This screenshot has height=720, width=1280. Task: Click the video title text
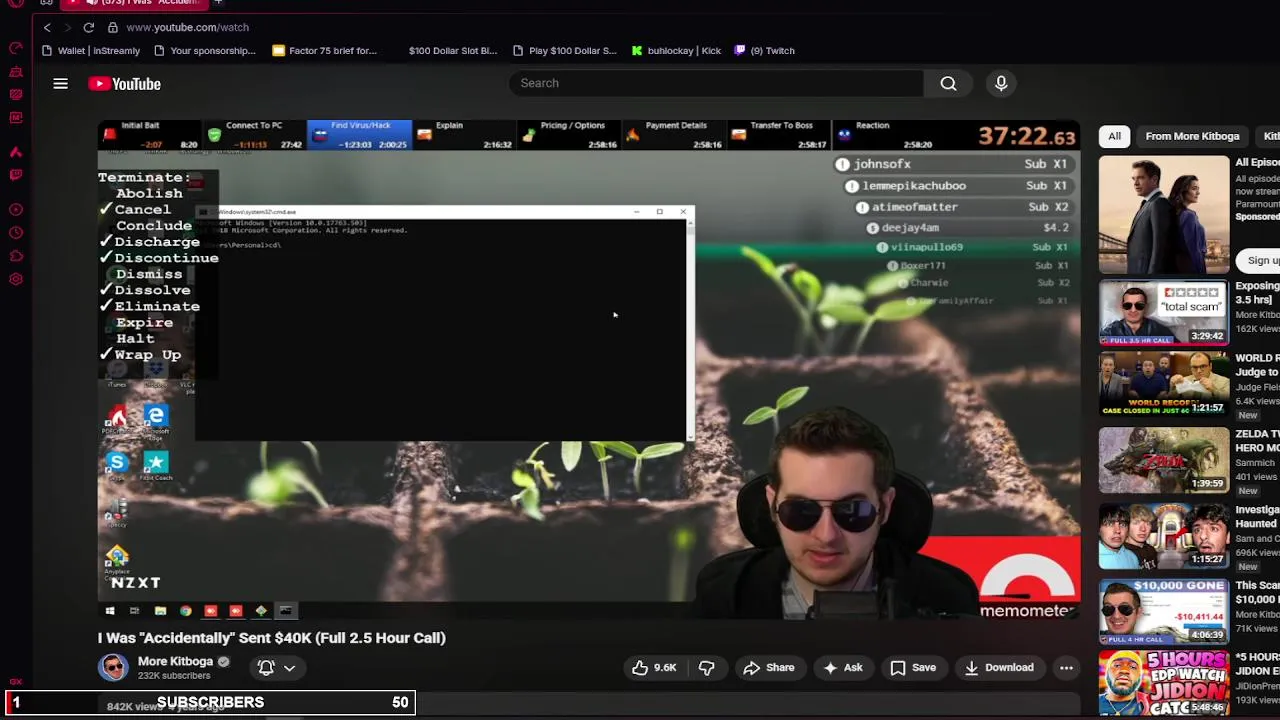[x=272, y=638]
